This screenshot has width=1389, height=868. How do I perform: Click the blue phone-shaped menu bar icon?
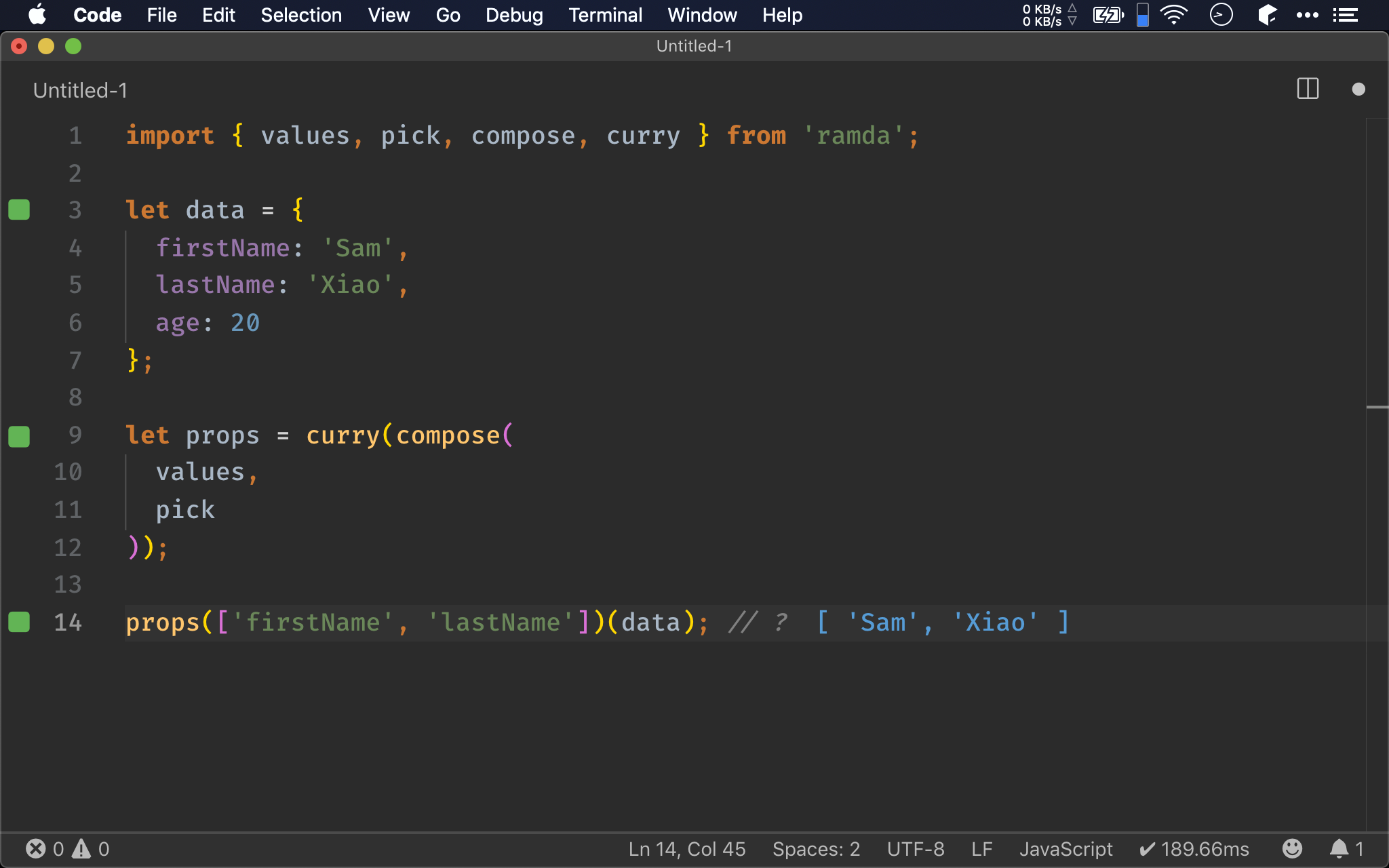click(1143, 15)
